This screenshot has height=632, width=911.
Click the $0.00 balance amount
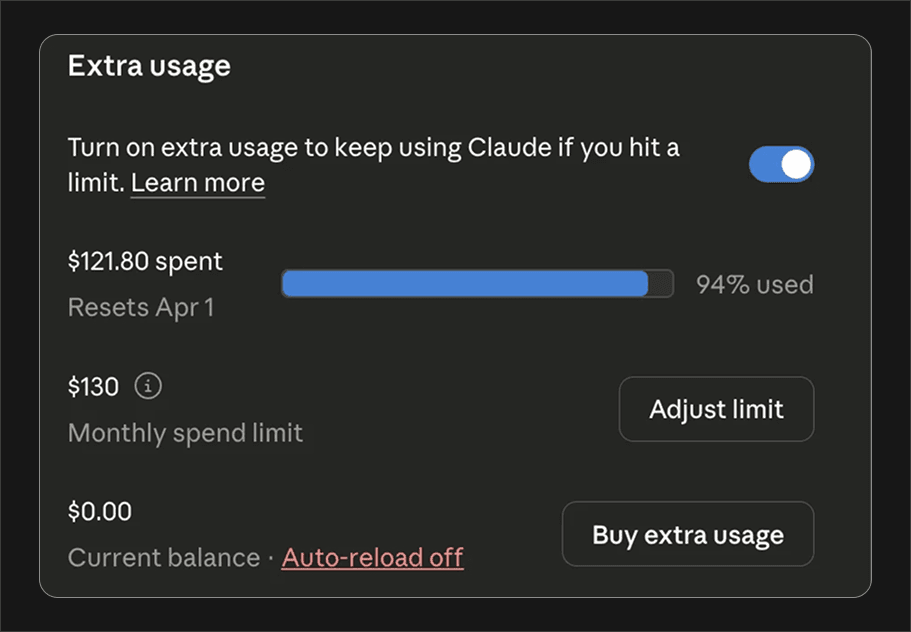[x=98, y=511]
